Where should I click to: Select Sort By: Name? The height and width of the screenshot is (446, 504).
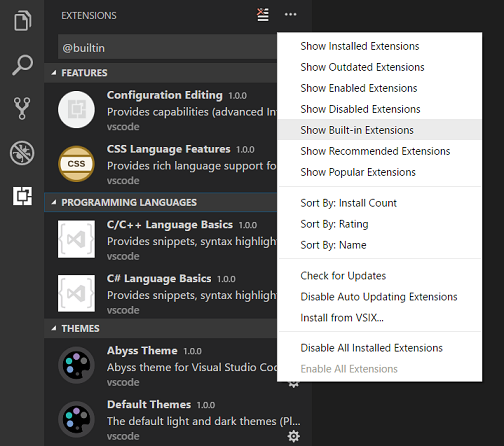point(379,245)
